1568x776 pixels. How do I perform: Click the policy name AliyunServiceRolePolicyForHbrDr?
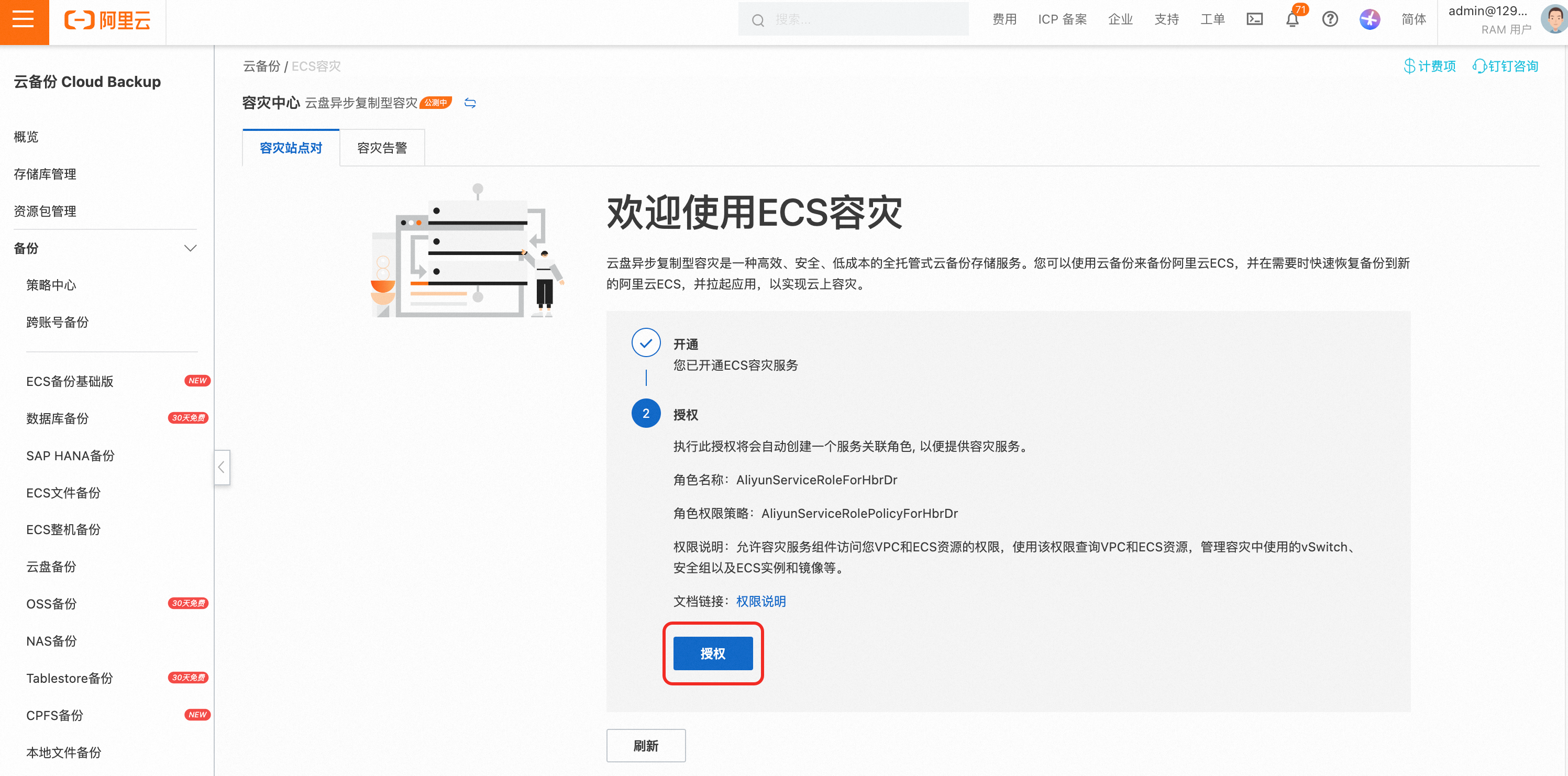[859, 513]
